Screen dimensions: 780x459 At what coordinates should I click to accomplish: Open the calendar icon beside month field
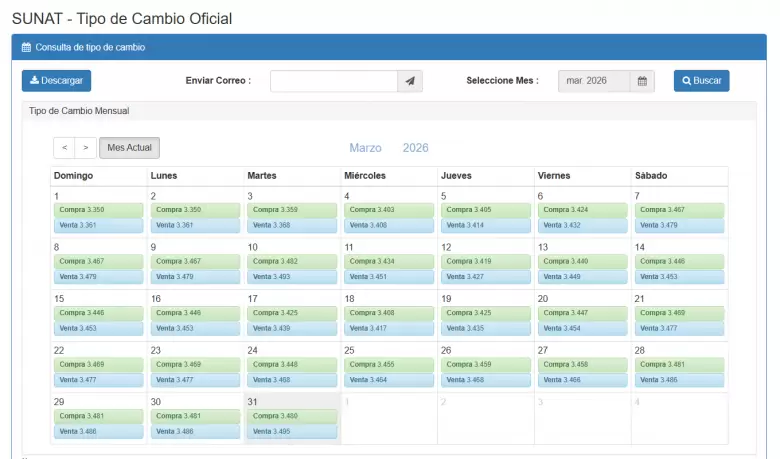pos(642,81)
